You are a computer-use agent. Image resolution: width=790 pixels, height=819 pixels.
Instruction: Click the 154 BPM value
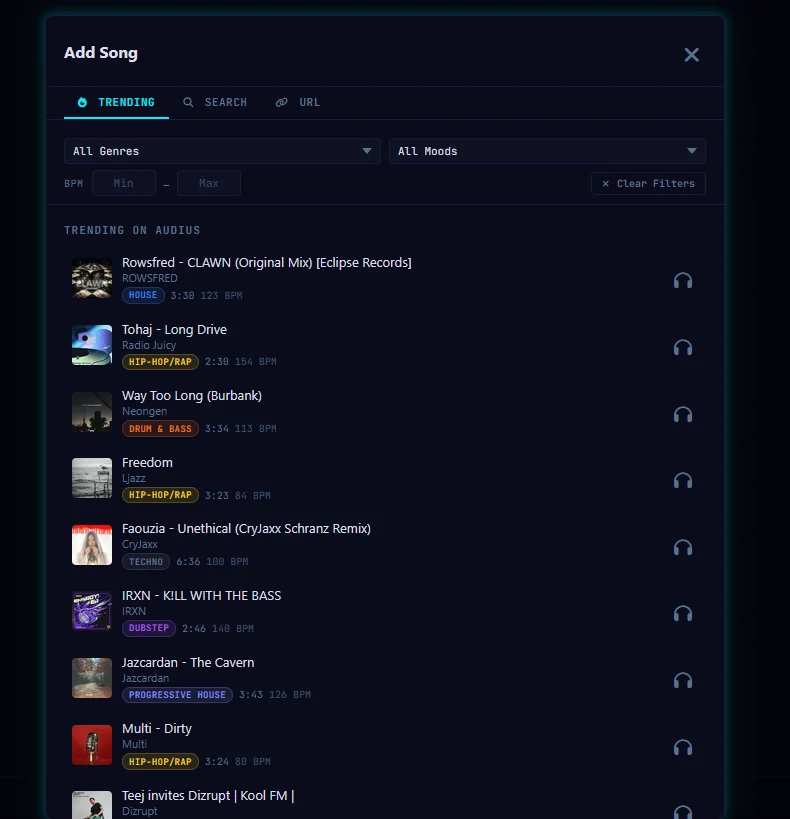(x=255, y=362)
